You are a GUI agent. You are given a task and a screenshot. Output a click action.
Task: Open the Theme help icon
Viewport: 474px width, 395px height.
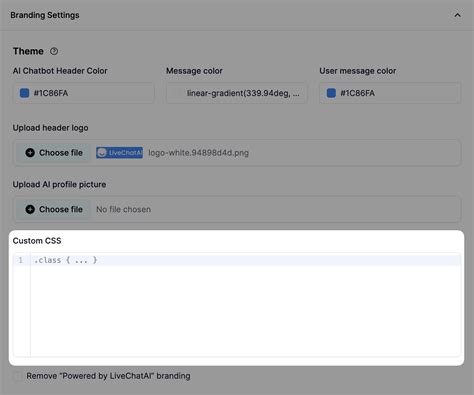tap(54, 51)
